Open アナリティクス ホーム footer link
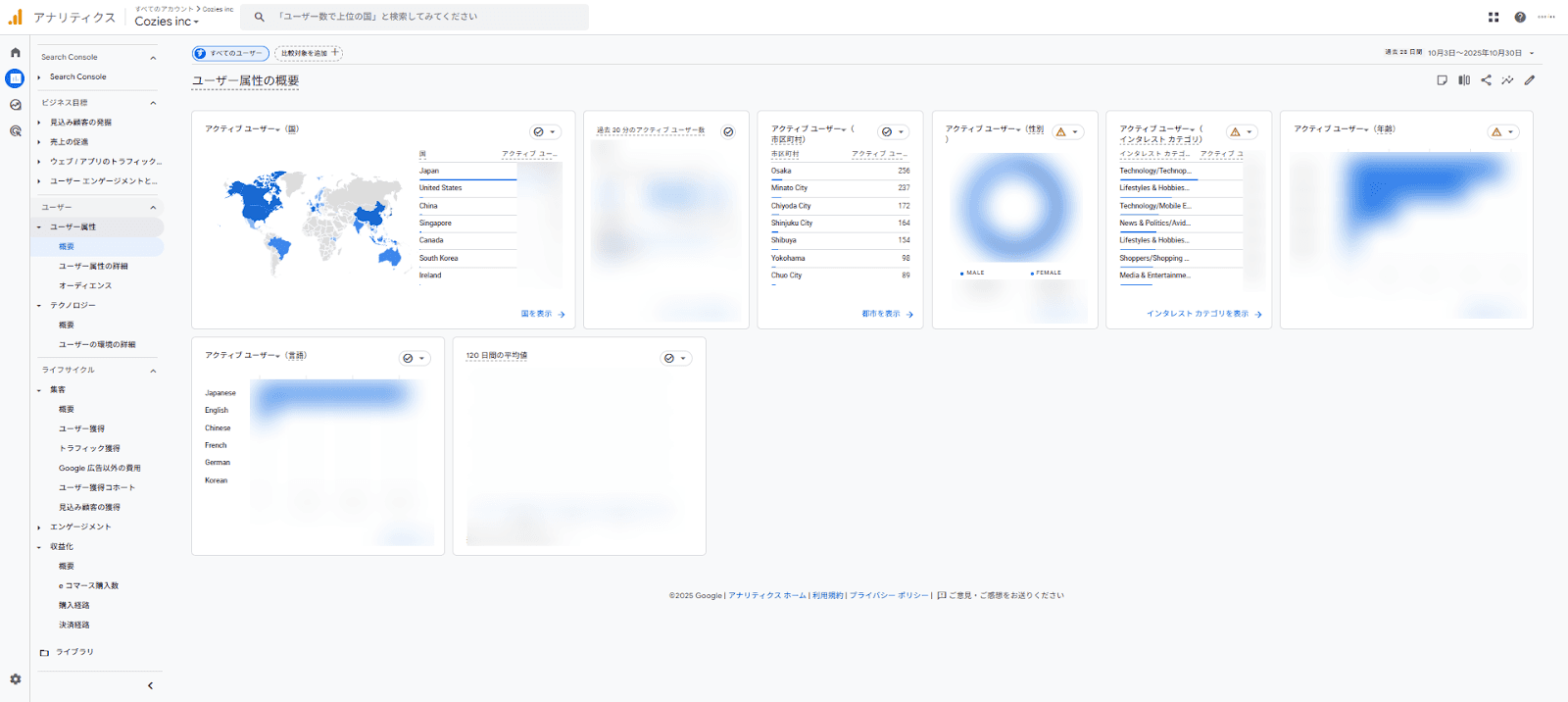The height and width of the screenshot is (702, 1568). click(x=767, y=595)
